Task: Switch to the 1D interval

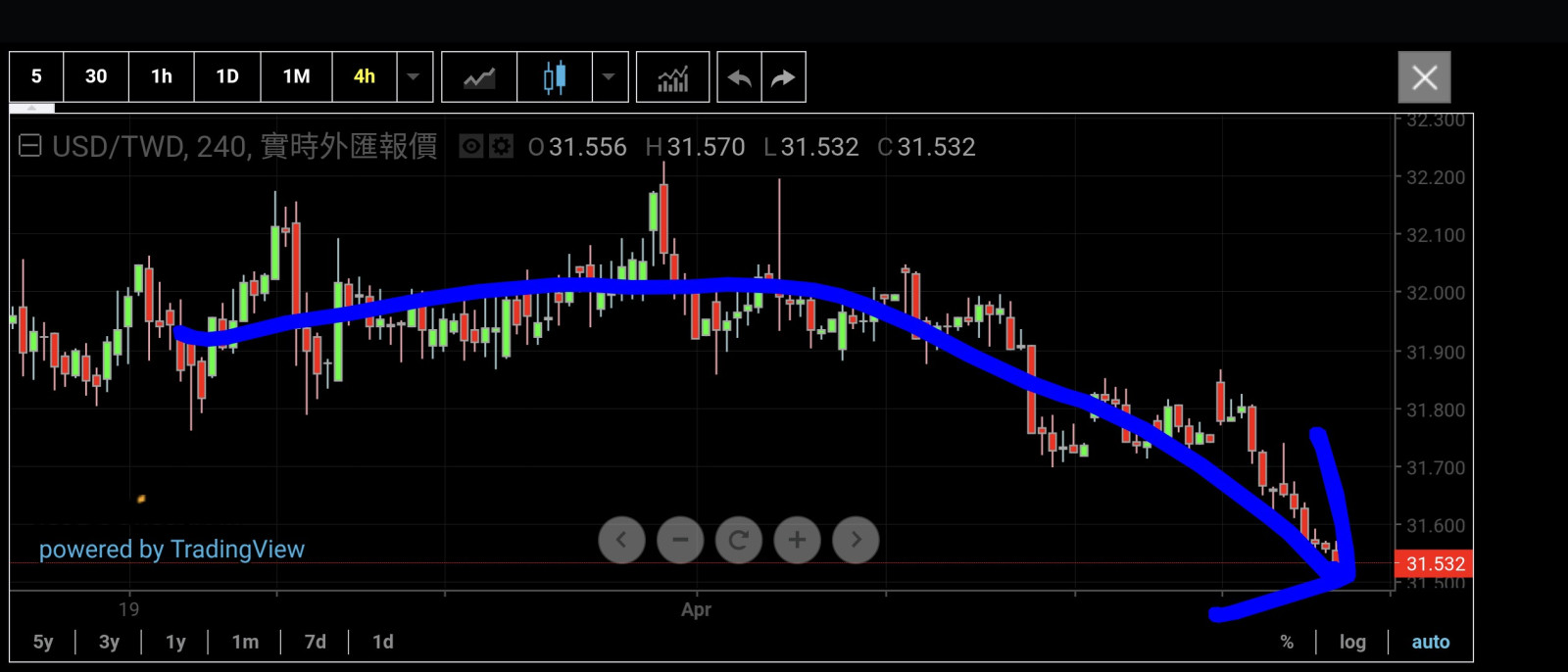Action: click(227, 76)
